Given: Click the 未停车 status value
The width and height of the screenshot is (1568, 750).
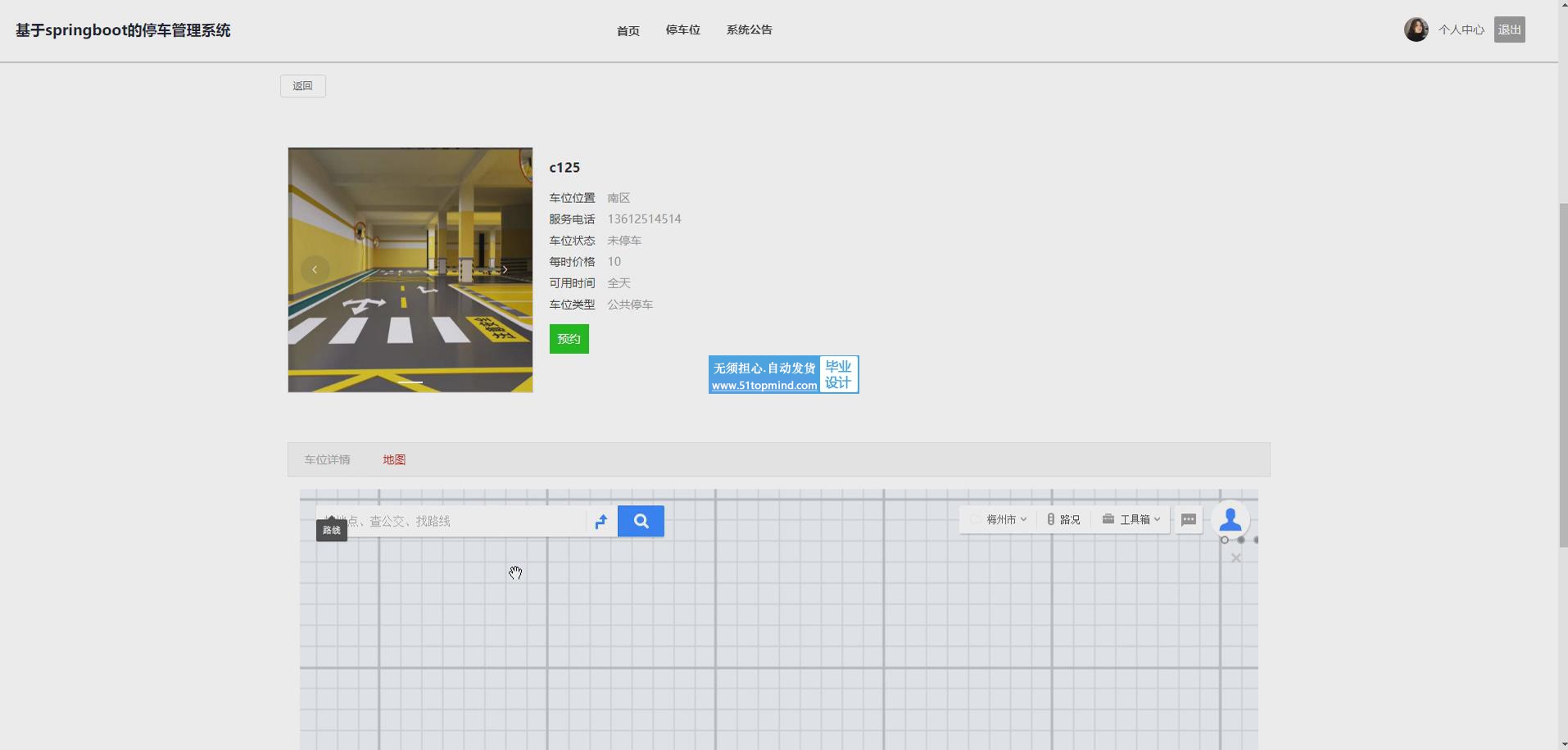Looking at the screenshot, I should click(x=624, y=240).
